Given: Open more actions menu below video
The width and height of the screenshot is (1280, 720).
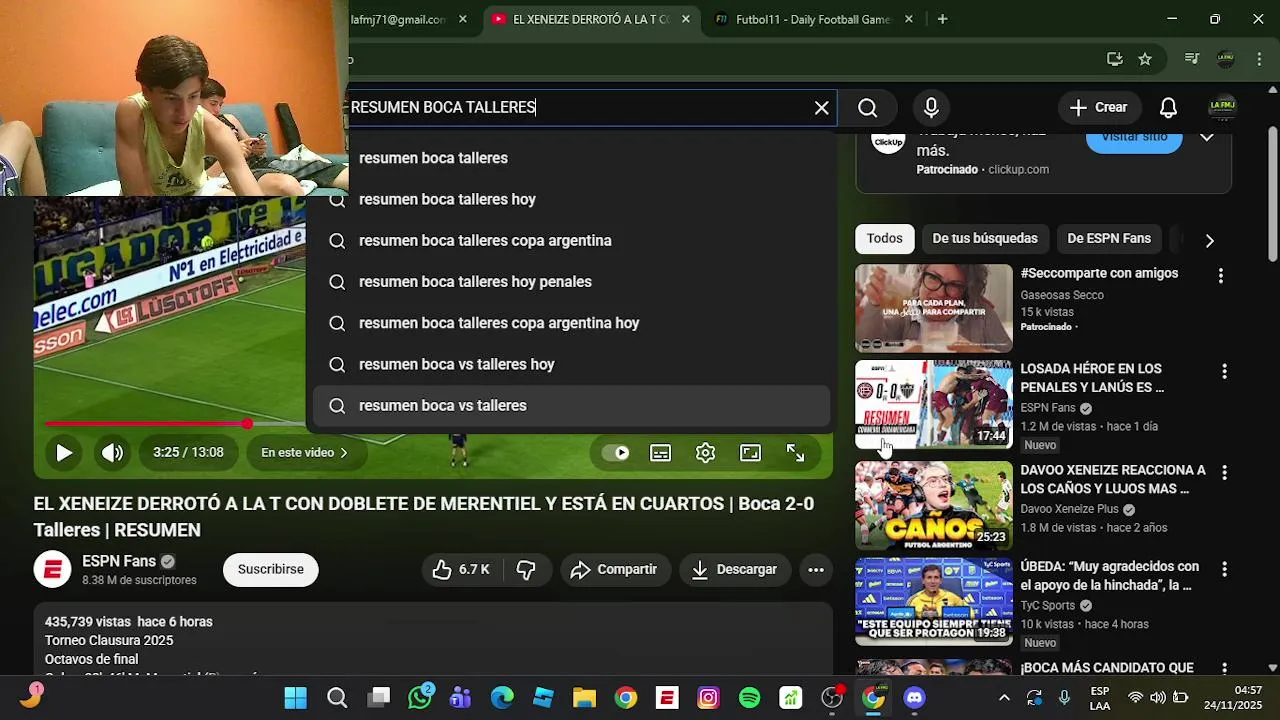Looking at the screenshot, I should (816, 570).
